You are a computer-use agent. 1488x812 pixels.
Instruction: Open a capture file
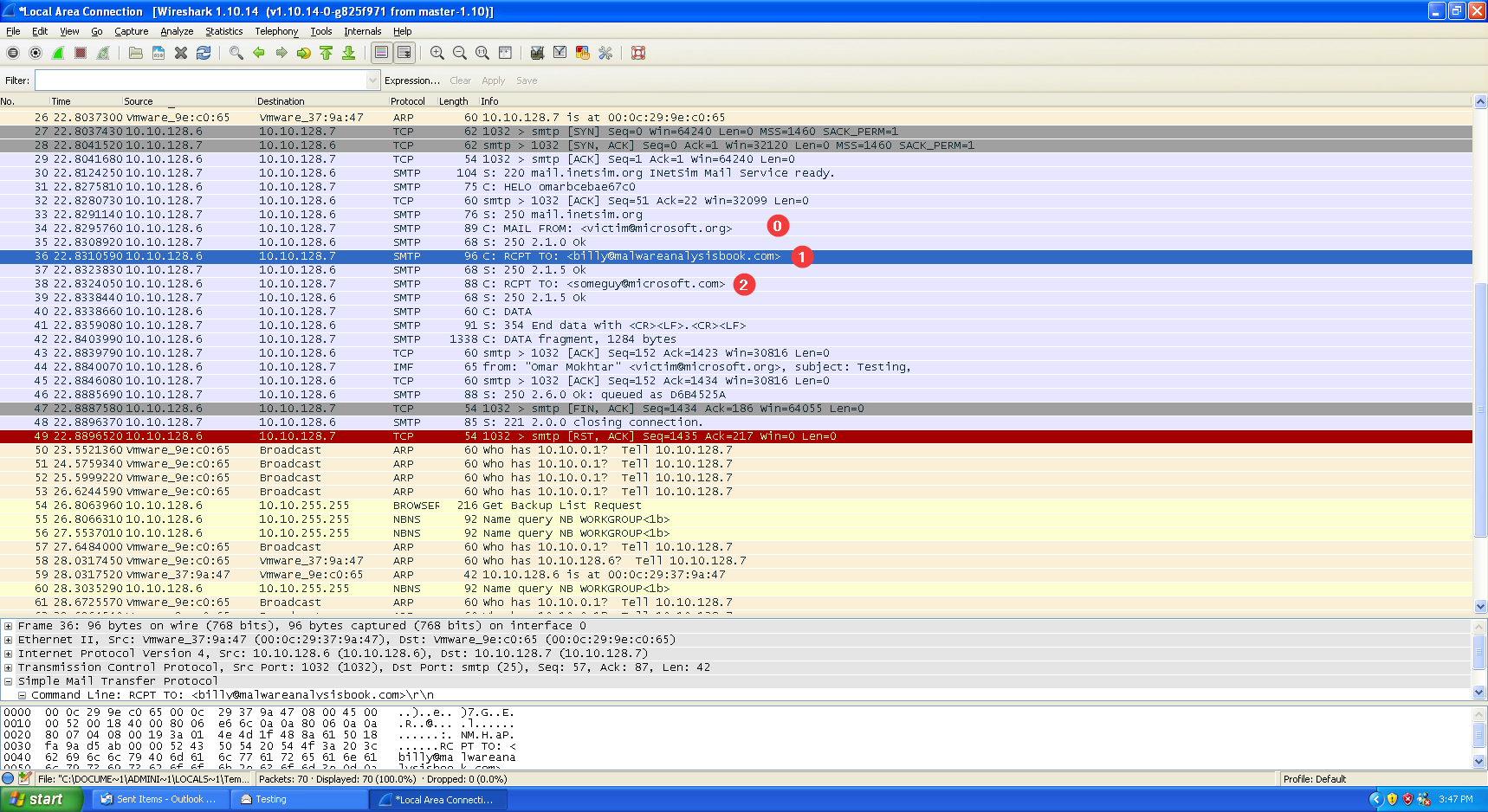tap(136, 53)
